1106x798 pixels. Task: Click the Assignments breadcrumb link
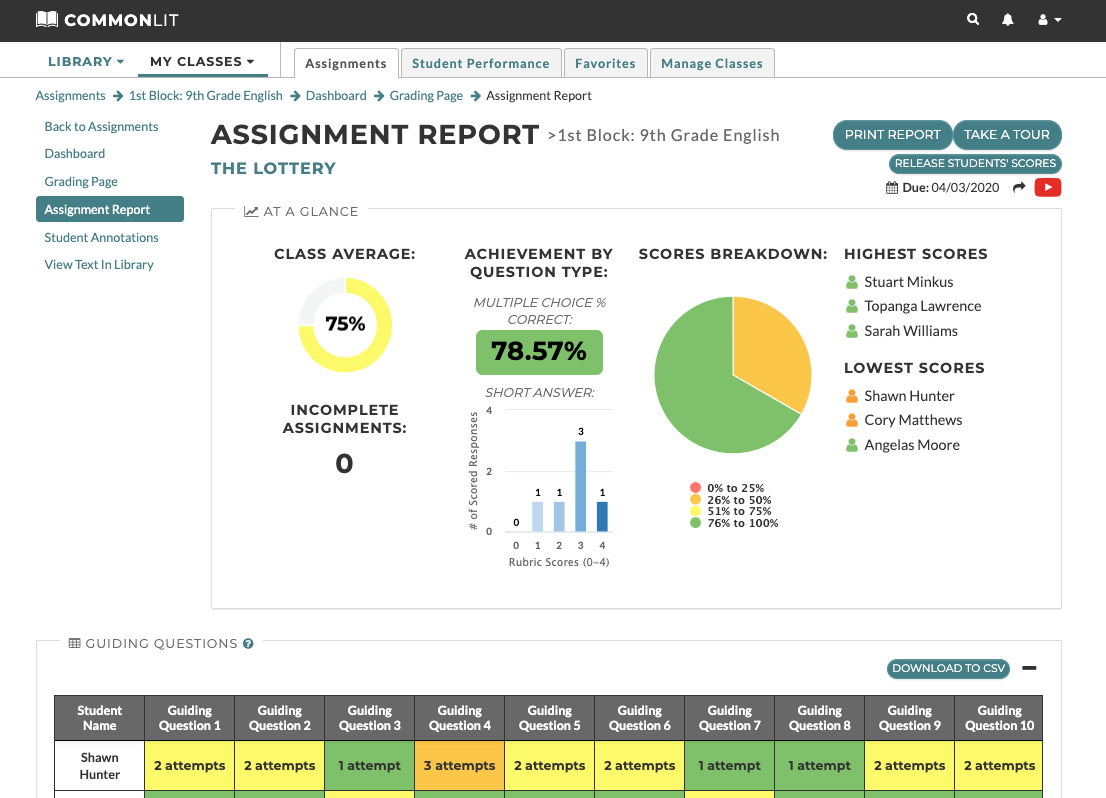[x=71, y=95]
